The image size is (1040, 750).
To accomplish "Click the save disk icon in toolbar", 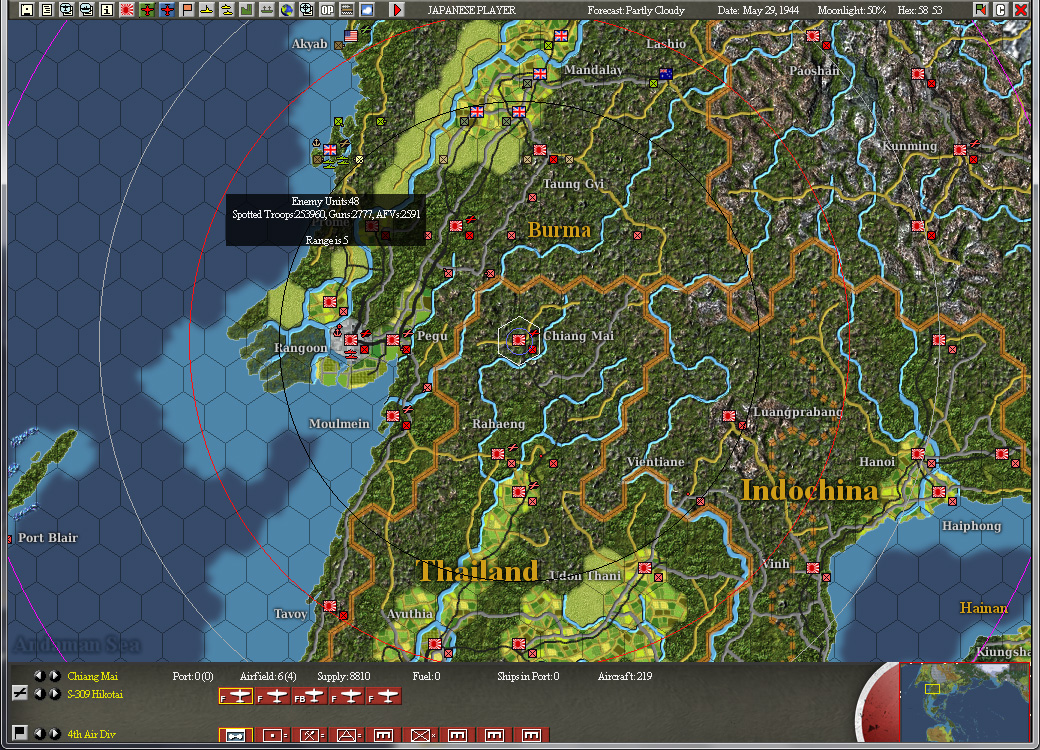I will (x=27, y=10).
